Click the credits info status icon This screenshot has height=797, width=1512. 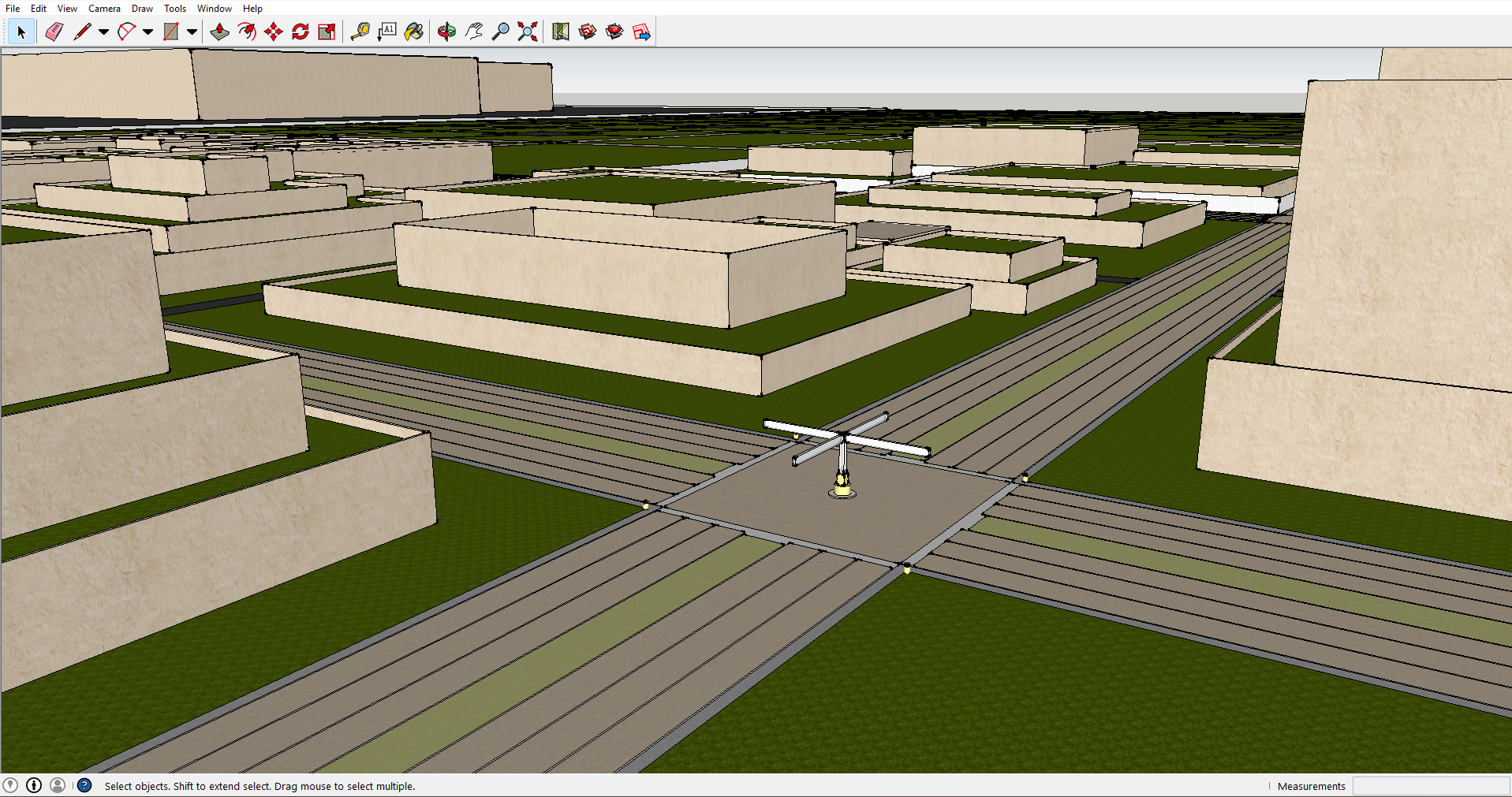pyautogui.click(x=34, y=785)
